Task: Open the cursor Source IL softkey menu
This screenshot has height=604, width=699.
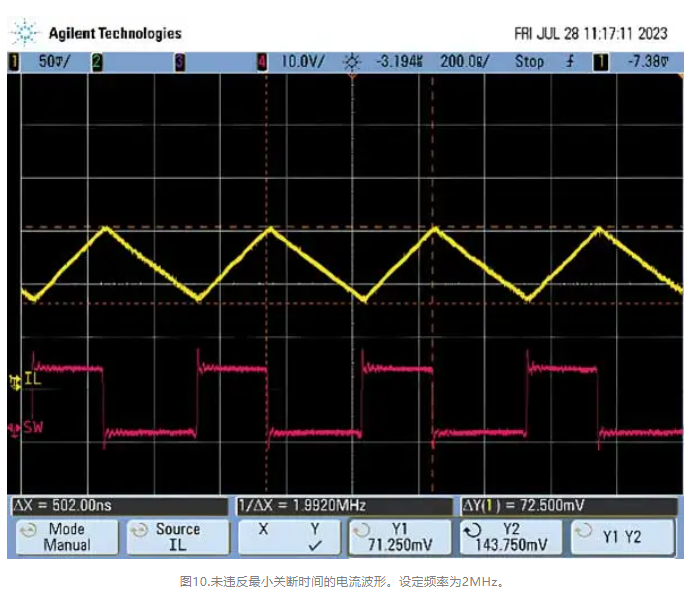Action: tap(173, 537)
